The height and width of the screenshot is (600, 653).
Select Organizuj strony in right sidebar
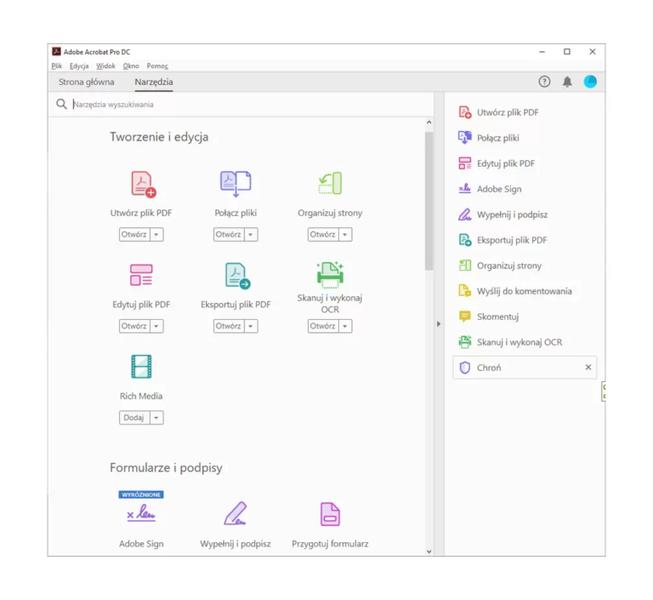click(500, 266)
